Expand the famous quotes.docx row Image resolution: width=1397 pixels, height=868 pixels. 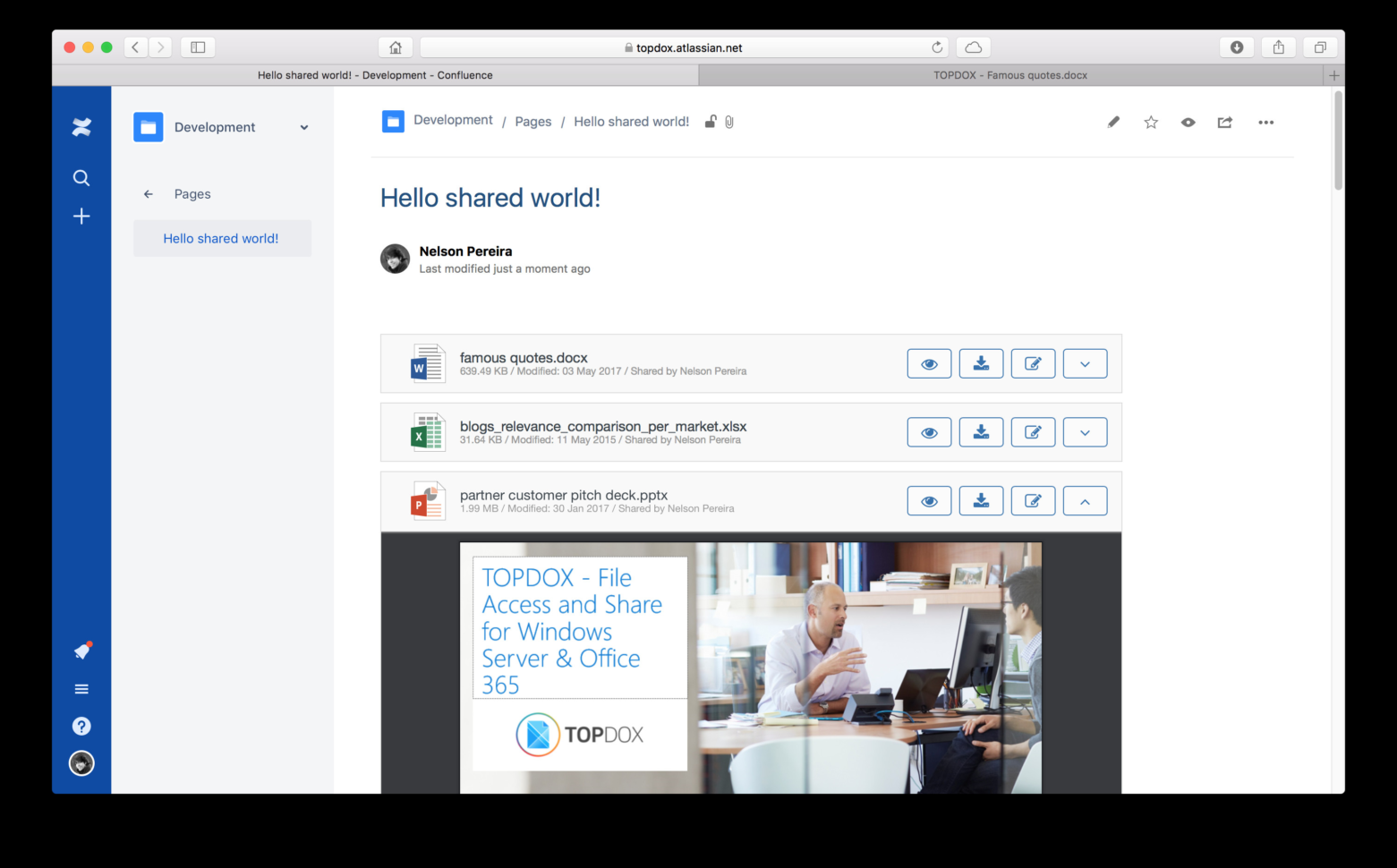(1085, 364)
